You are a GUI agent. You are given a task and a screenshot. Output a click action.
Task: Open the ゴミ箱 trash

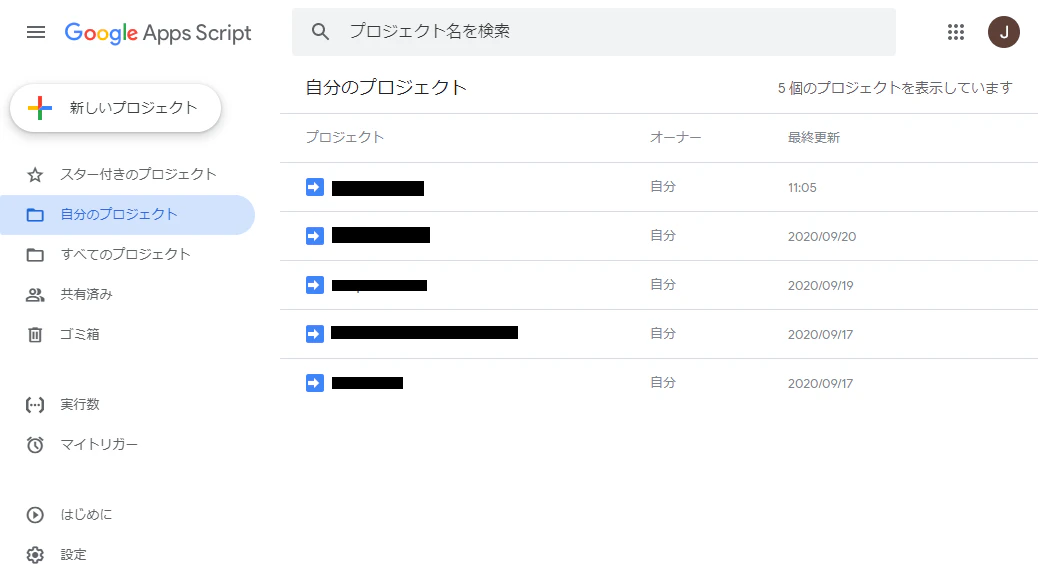127,335
